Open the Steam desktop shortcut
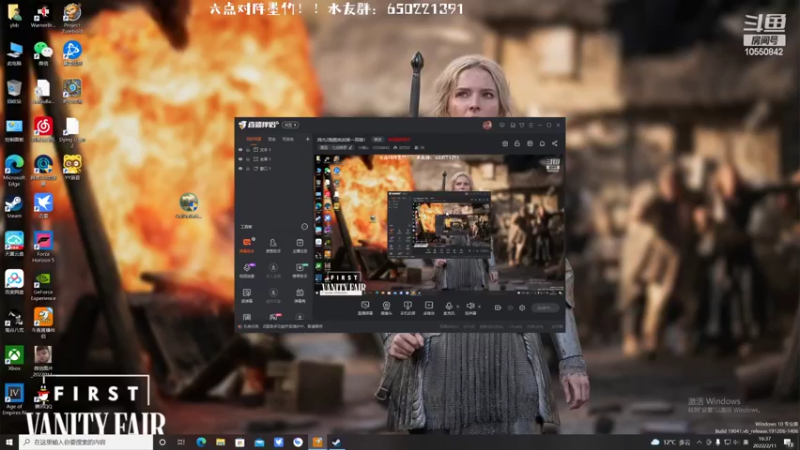 (x=14, y=207)
